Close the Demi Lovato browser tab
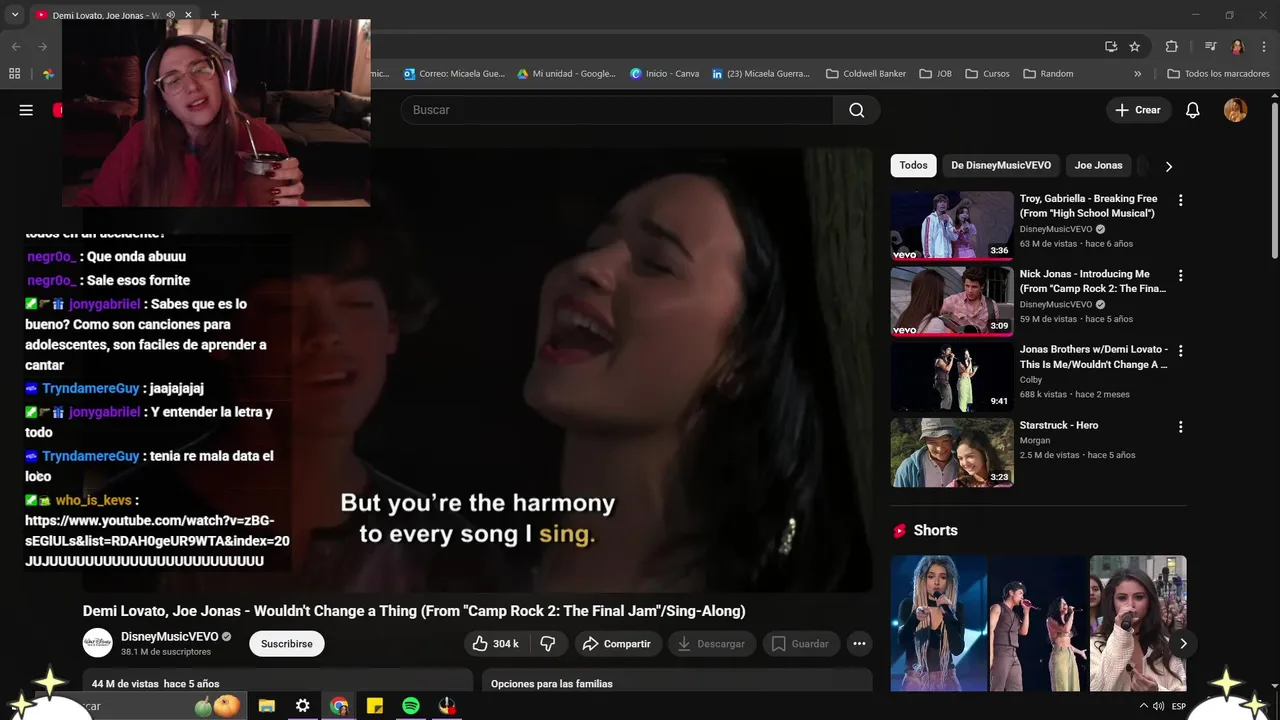This screenshot has width=1280, height=720. (188, 15)
